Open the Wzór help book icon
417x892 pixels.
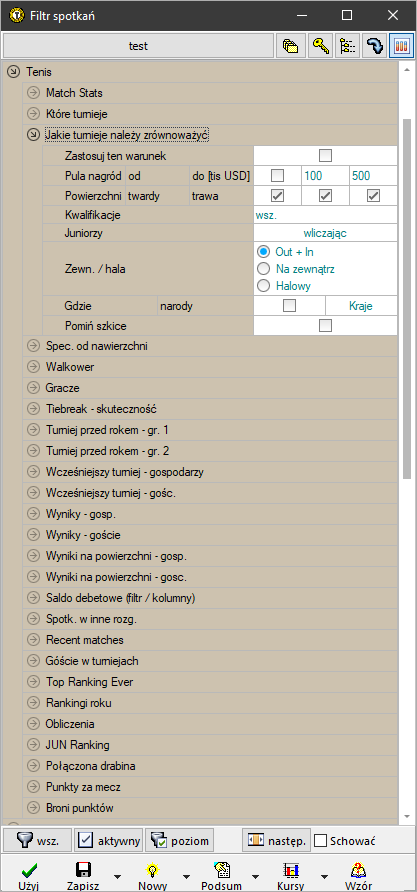pos(358,870)
